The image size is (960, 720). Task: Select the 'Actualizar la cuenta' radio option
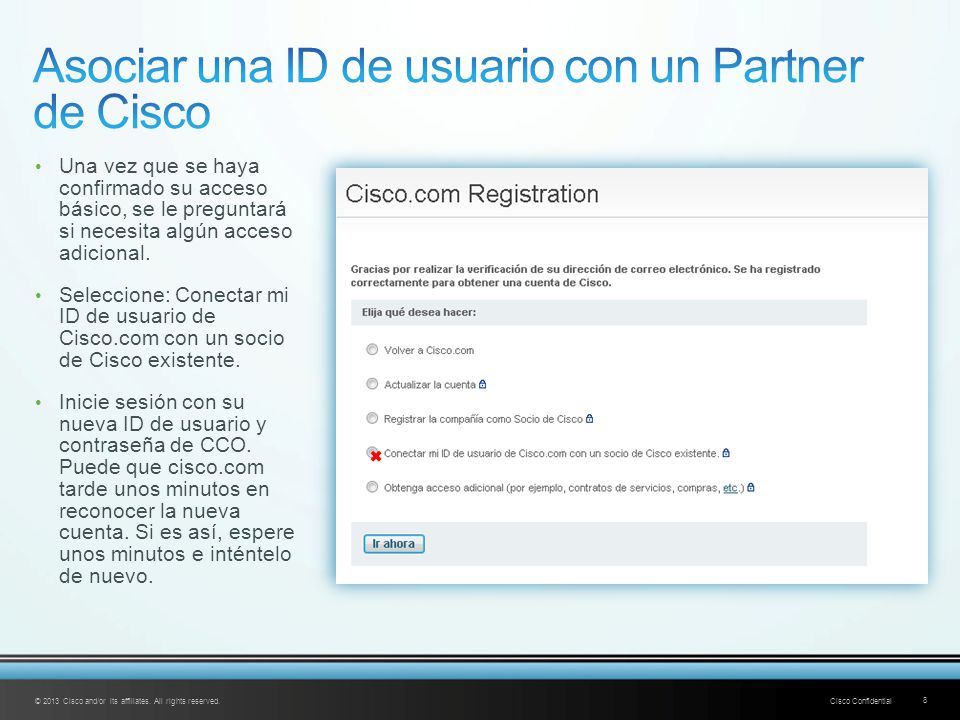[372, 384]
